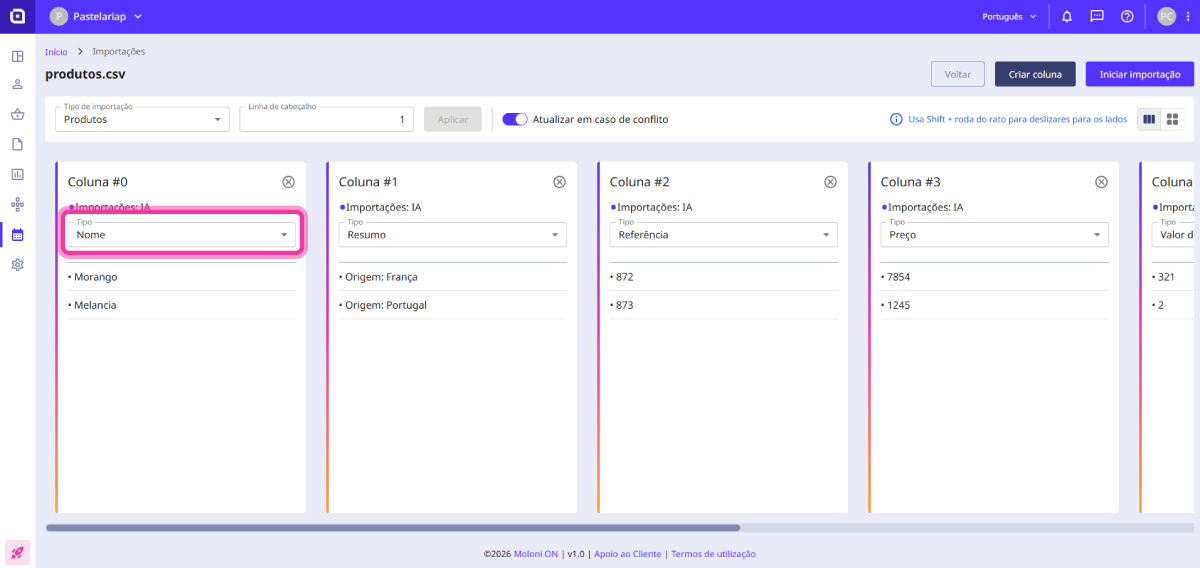Switch to columns view layout icon
Image resolution: width=1200 pixels, height=568 pixels.
point(1149,119)
